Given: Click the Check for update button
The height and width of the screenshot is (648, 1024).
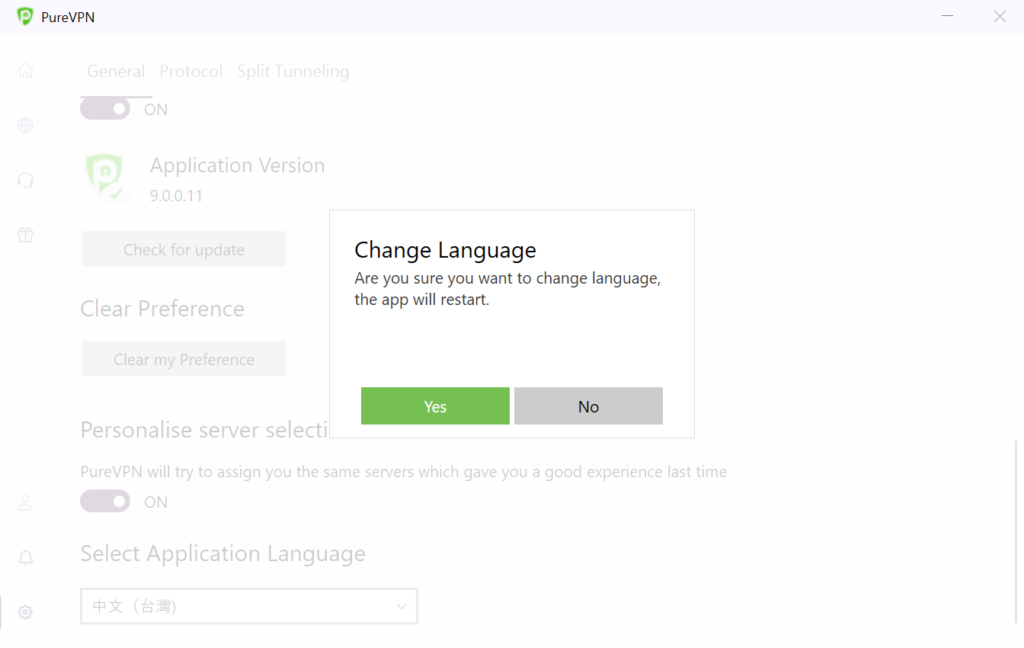Looking at the screenshot, I should (184, 249).
